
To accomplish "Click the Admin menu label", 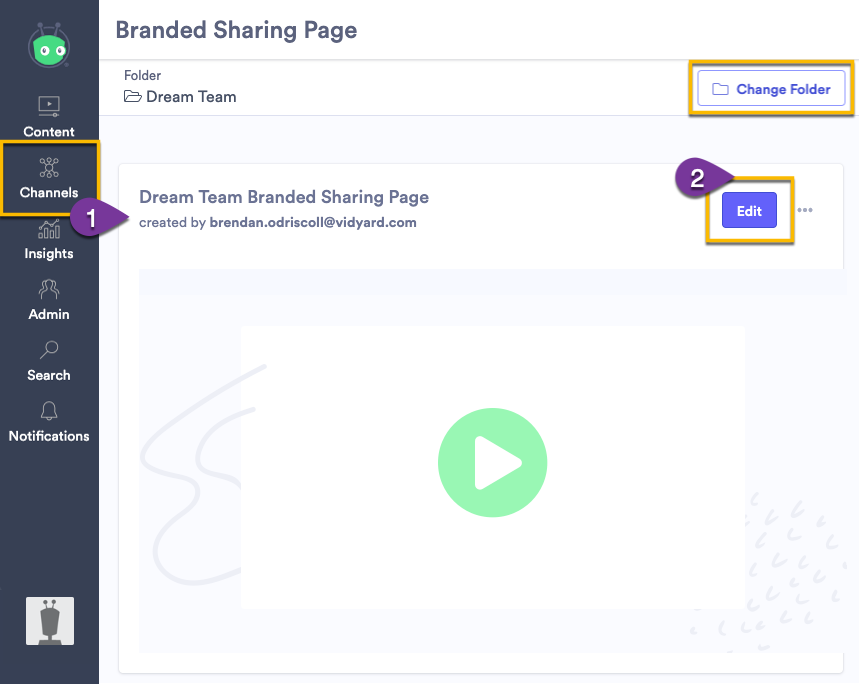I will click(x=49, y=314).
